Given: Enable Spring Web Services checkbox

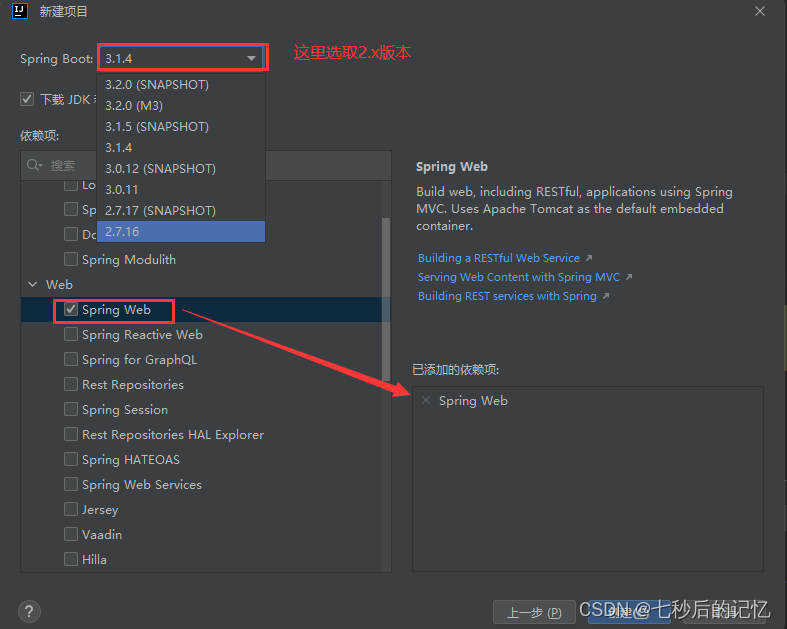Looking at the screenshot, I should 71,484.
